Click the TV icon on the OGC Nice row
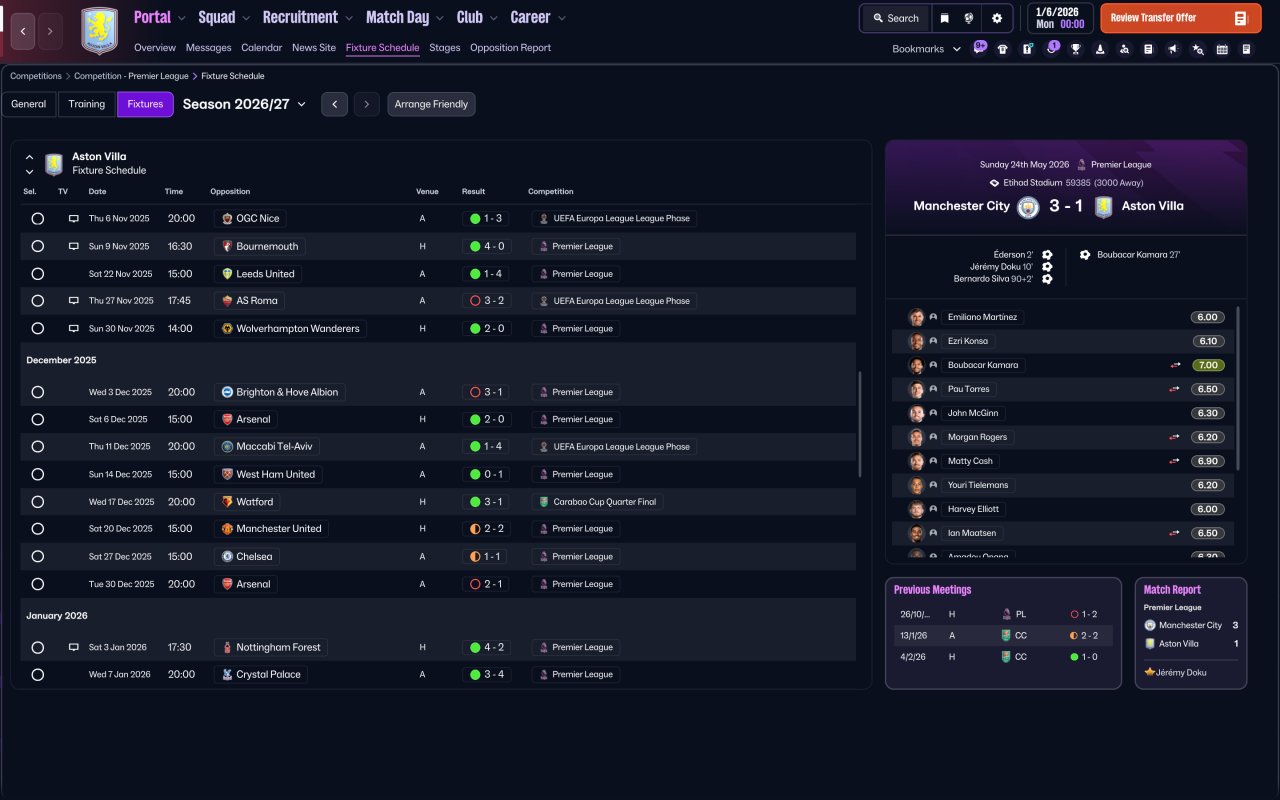 pos(73,218)
